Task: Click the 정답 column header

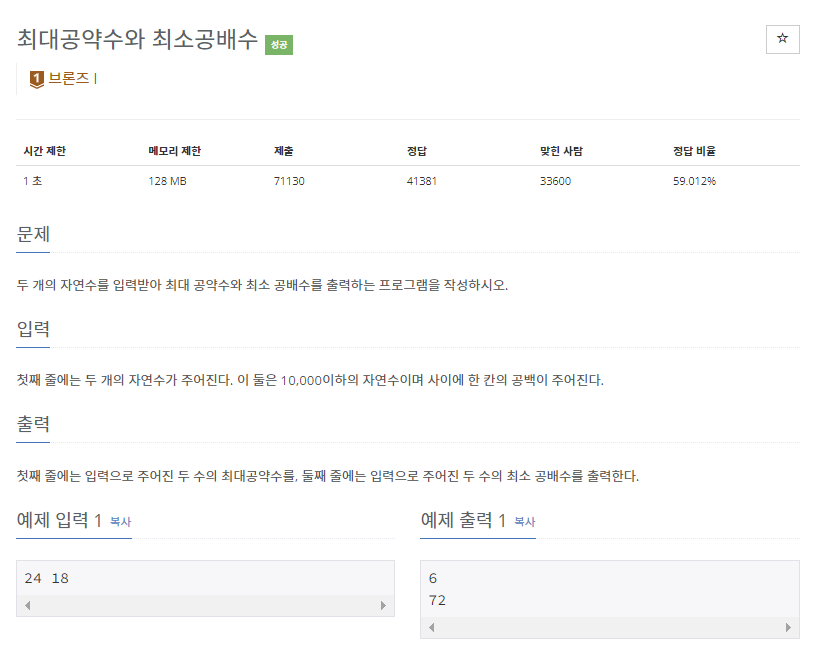Action: coord(417,151)
